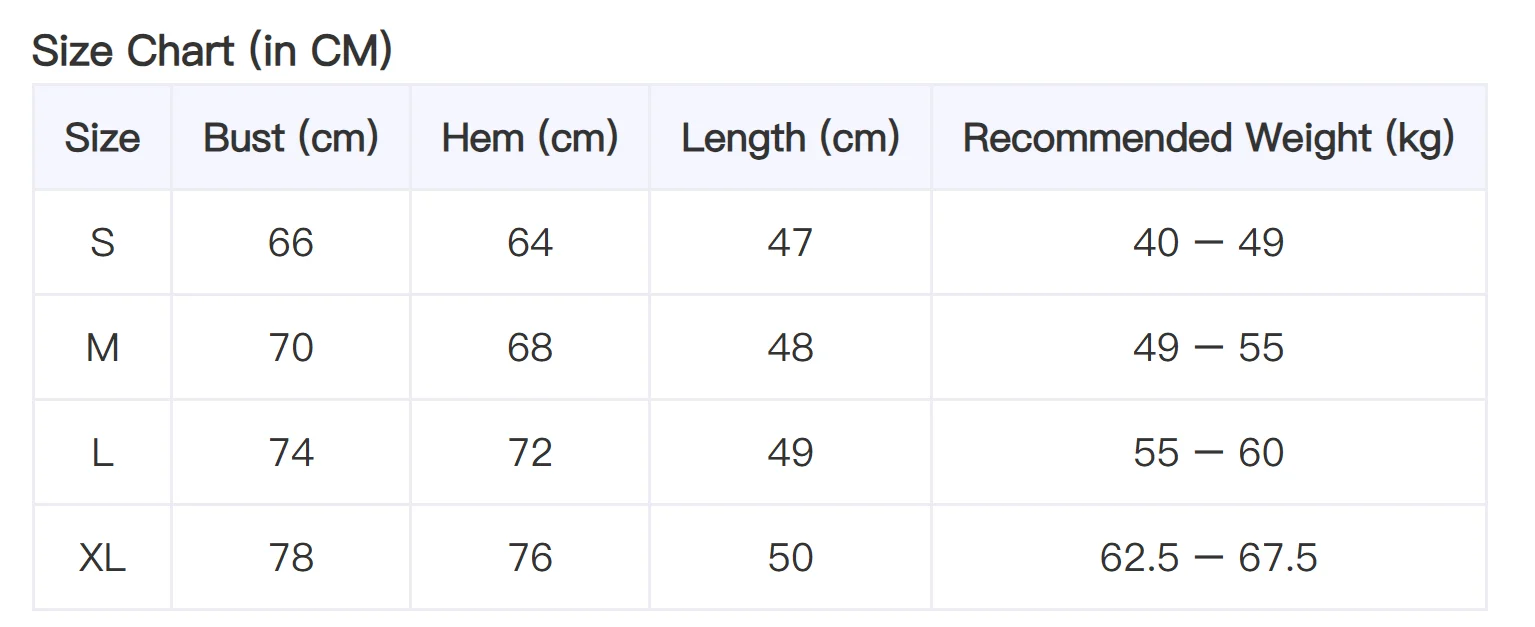The height and width of the screenshot is (627, 1535).
Task: Click the weight range 55 – 60 cell
Action: (1208, 453)
